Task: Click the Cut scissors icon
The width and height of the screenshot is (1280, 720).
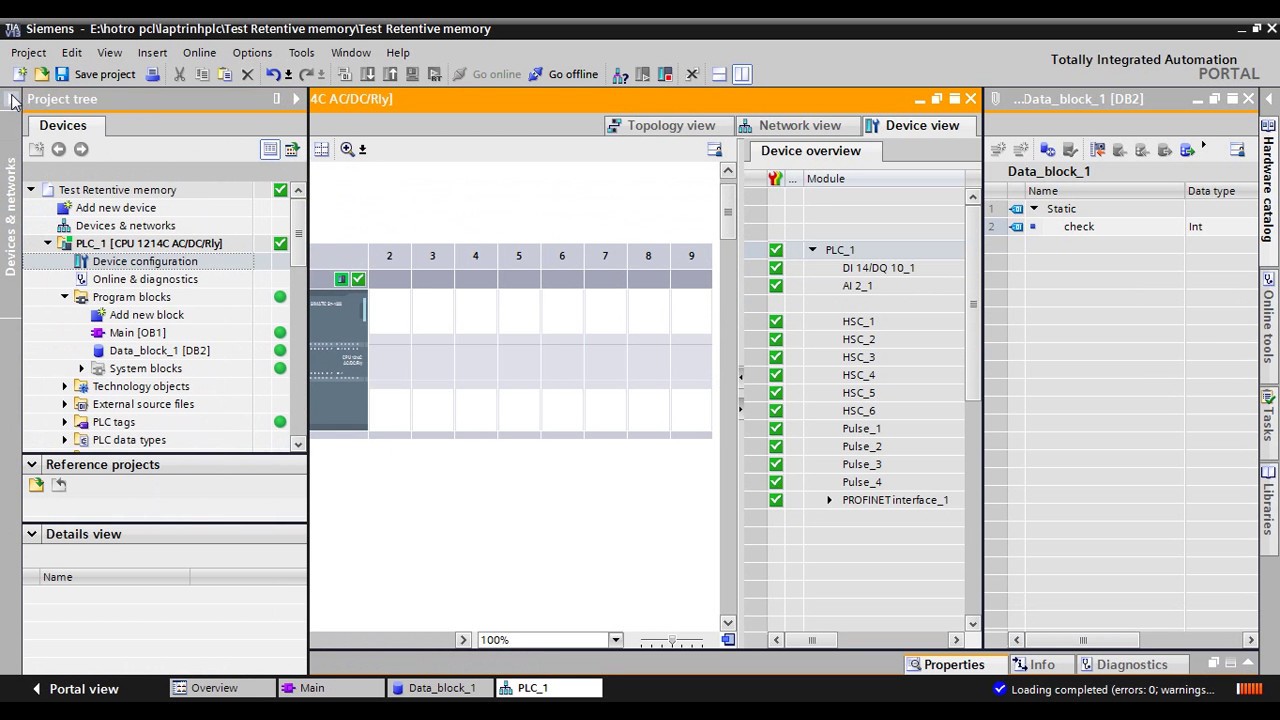Action: click(180, 74)
